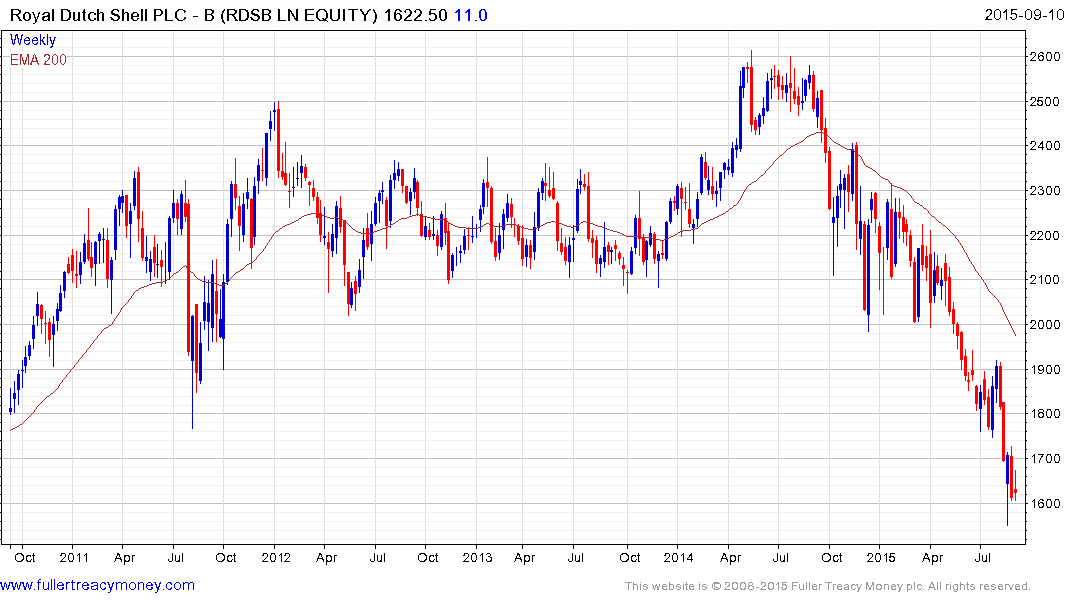Select the 2200 price axis label
This screenshot has width=1075, height=600.
pos(1045,235)
